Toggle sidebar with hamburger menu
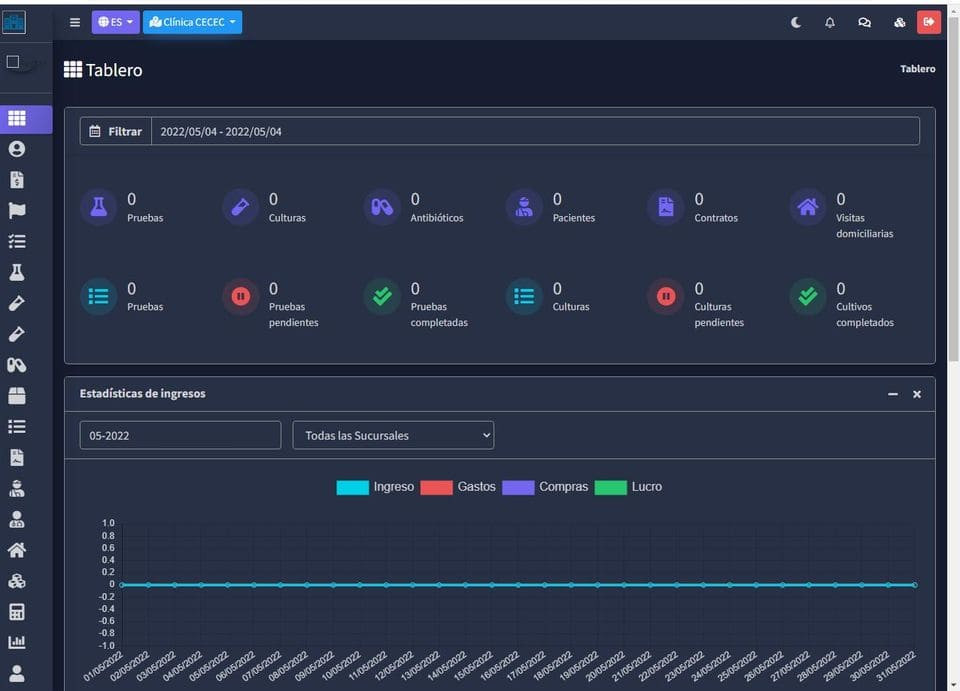Image resolution: width=960 pixels, height=691 pixels. (75, 22)
